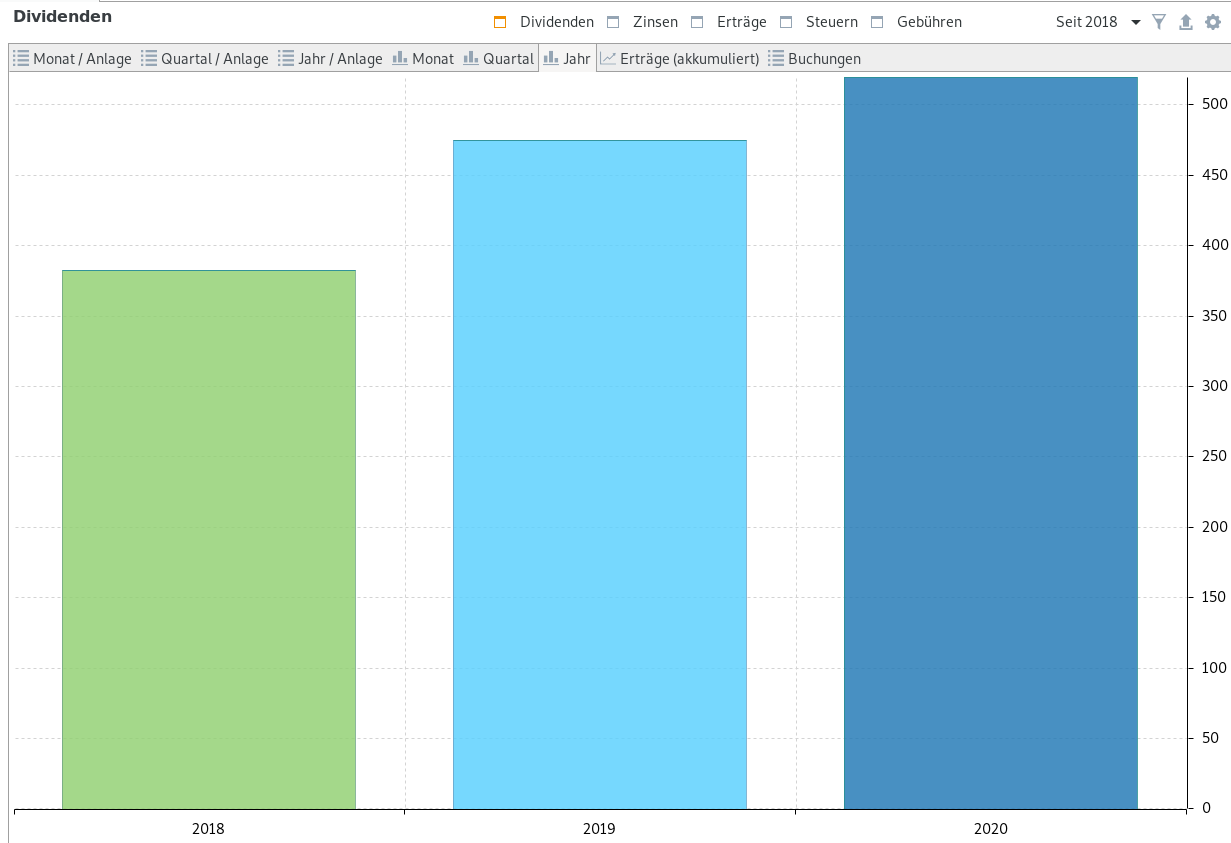Image resolution: width=1231 pixels, height=843 pixels.
Task: Toggle the Dividenden checkbox
Action: [500, 22]
